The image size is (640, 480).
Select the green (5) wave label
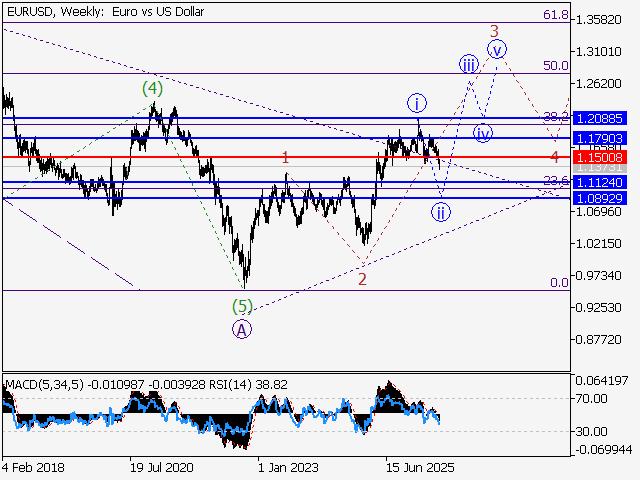coord(242,306)
